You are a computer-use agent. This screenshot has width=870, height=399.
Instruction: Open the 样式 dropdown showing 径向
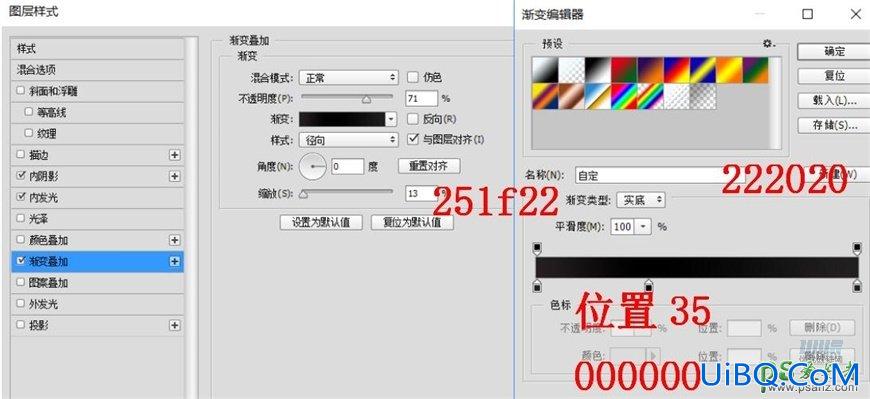[348, 140]
